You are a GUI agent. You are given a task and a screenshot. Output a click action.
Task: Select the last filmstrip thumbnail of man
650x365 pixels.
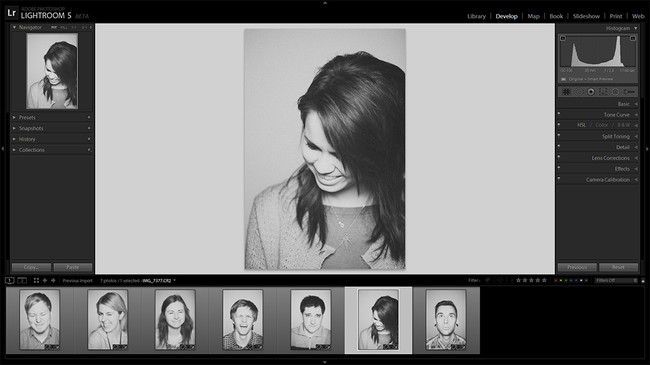point(446,319)
